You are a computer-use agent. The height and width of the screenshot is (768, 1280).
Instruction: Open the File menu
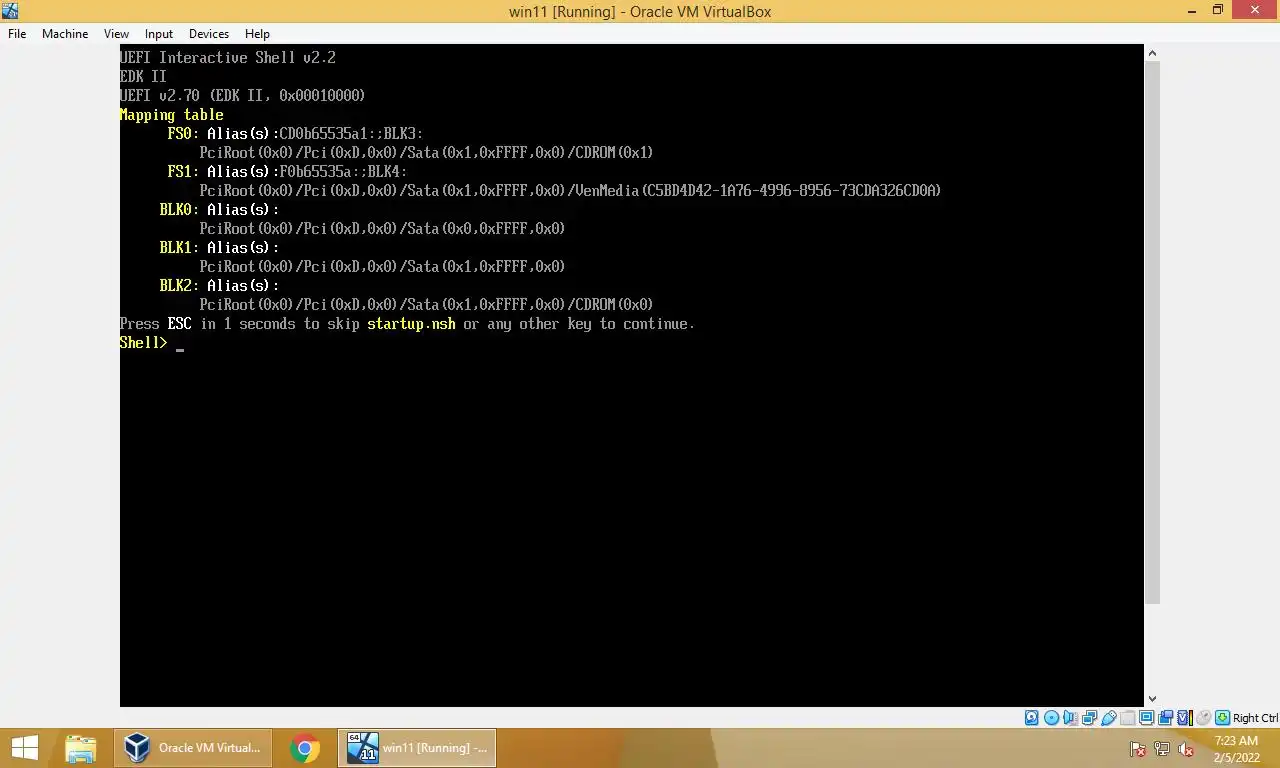point(17,33)
